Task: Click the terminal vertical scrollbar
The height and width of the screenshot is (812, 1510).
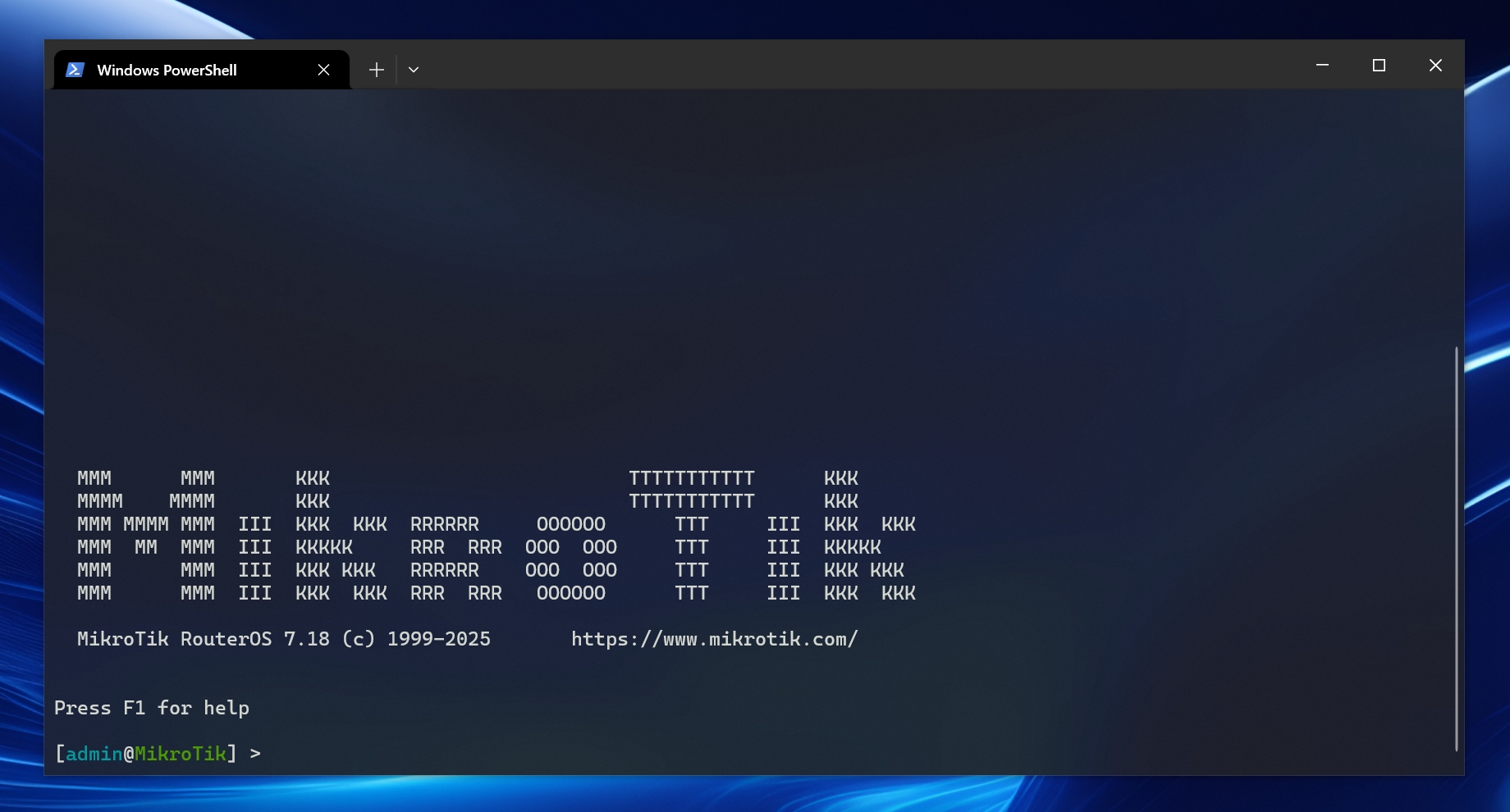Action: 1457,548
